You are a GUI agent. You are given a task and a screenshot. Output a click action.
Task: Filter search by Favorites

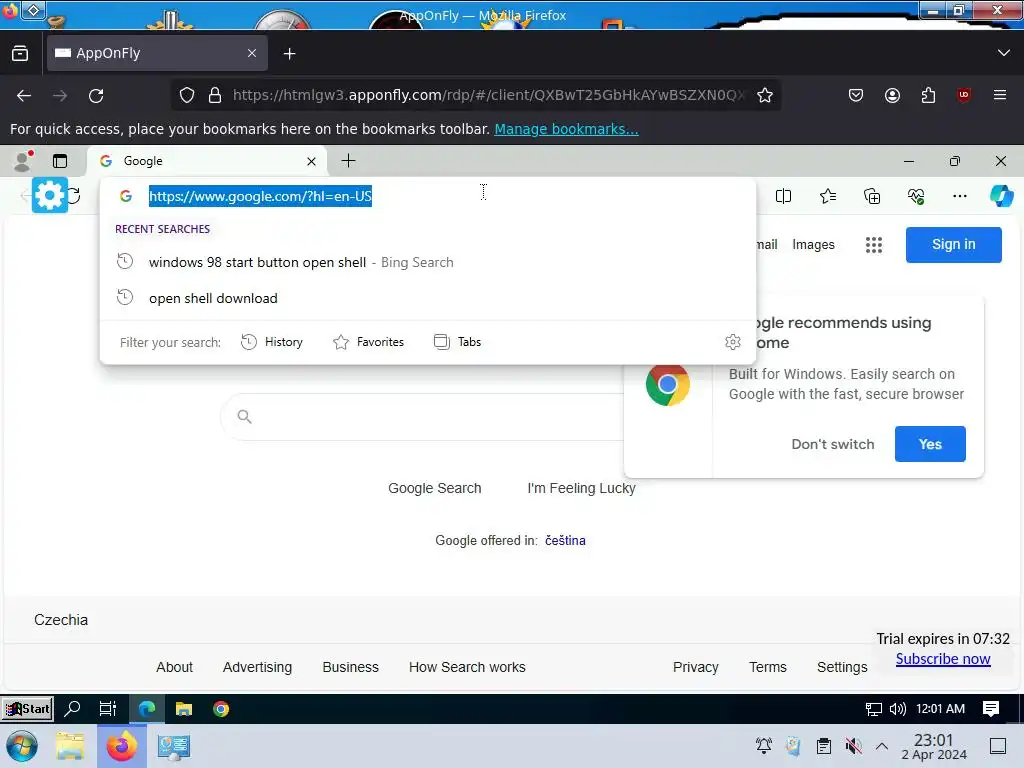[368, 342]
